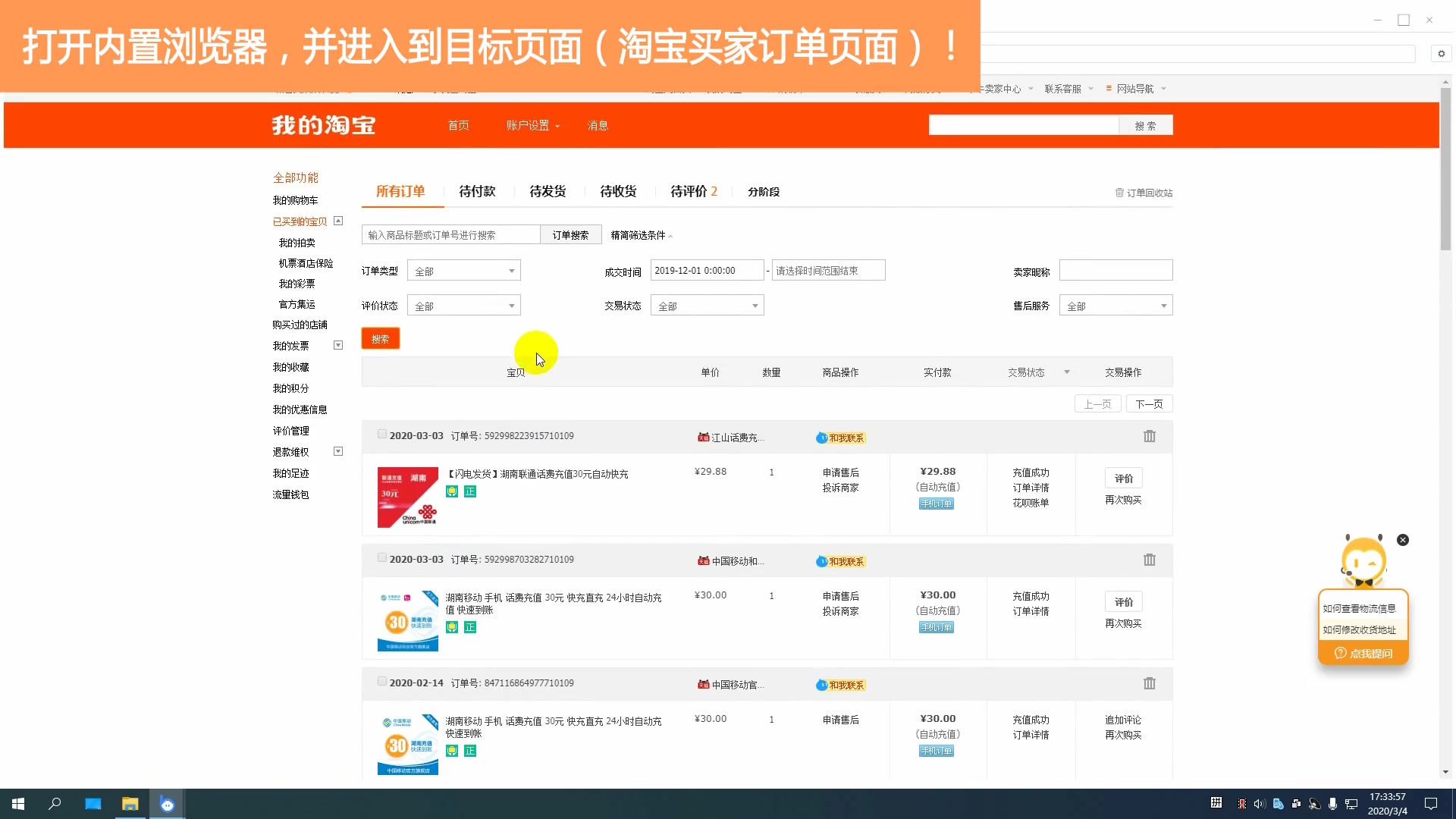Tick checkbox for order 592998703282710109
Screen dimensions: 1456x819
click(382, 558)
